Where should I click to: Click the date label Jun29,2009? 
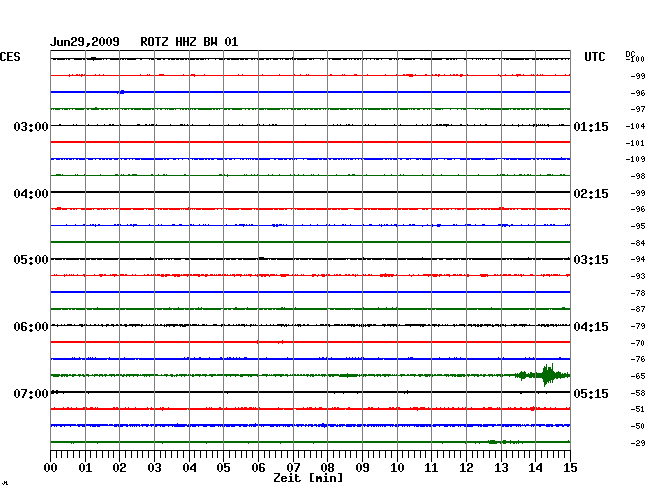[85, 42]
